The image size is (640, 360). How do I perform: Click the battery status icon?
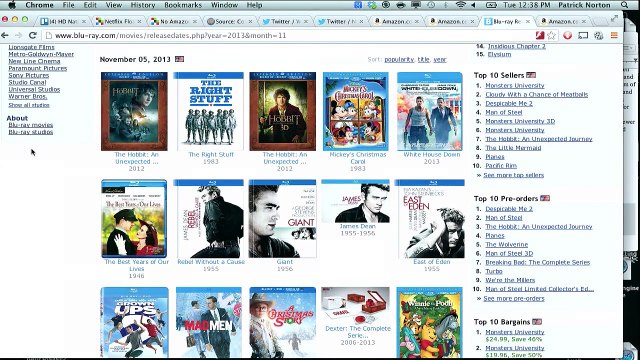(491, 5)
